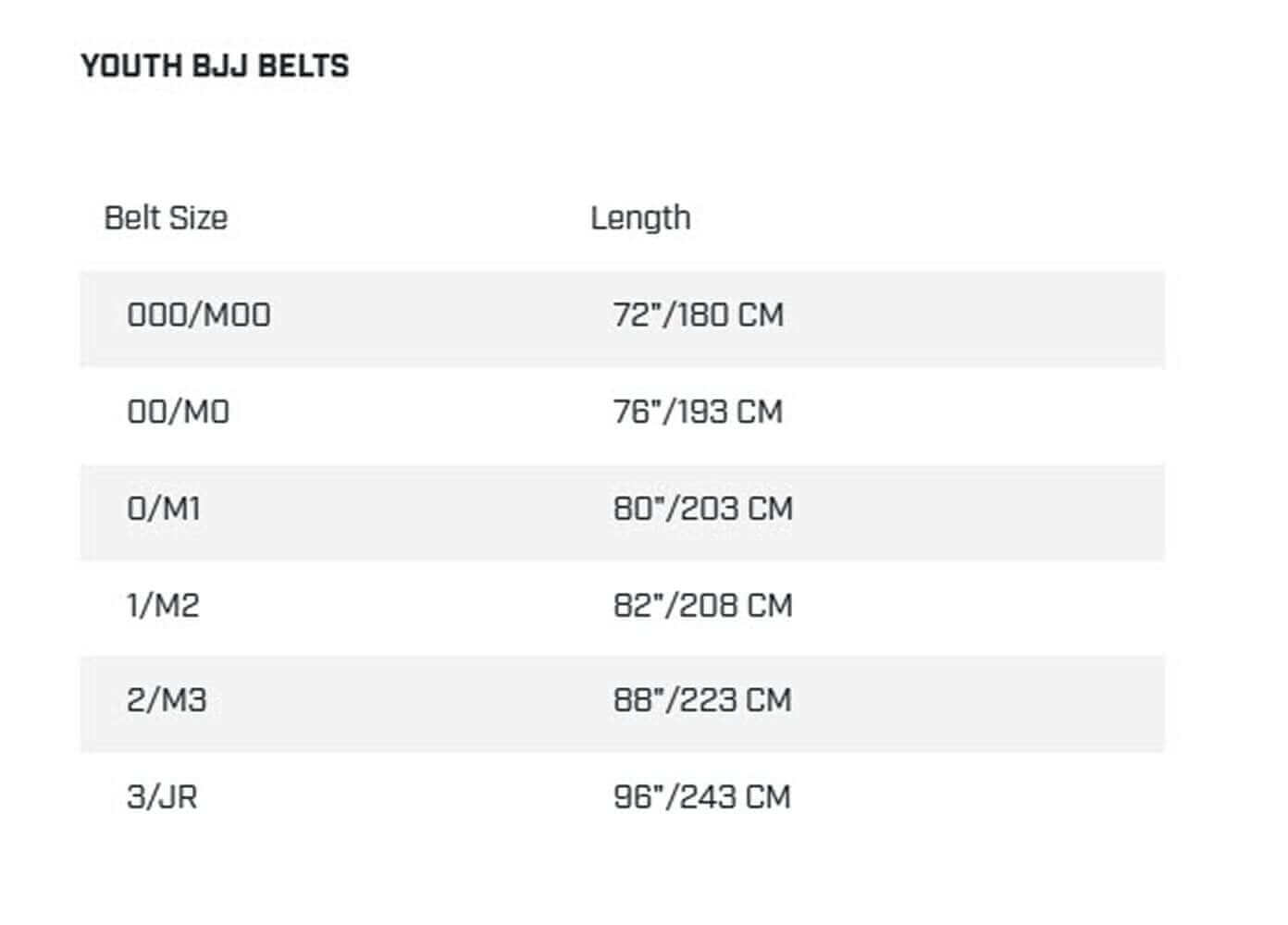Viewport: 1288px width, 925px height.
Task: Select the 000/M00 belt size cell
Action: click(199, 315)
